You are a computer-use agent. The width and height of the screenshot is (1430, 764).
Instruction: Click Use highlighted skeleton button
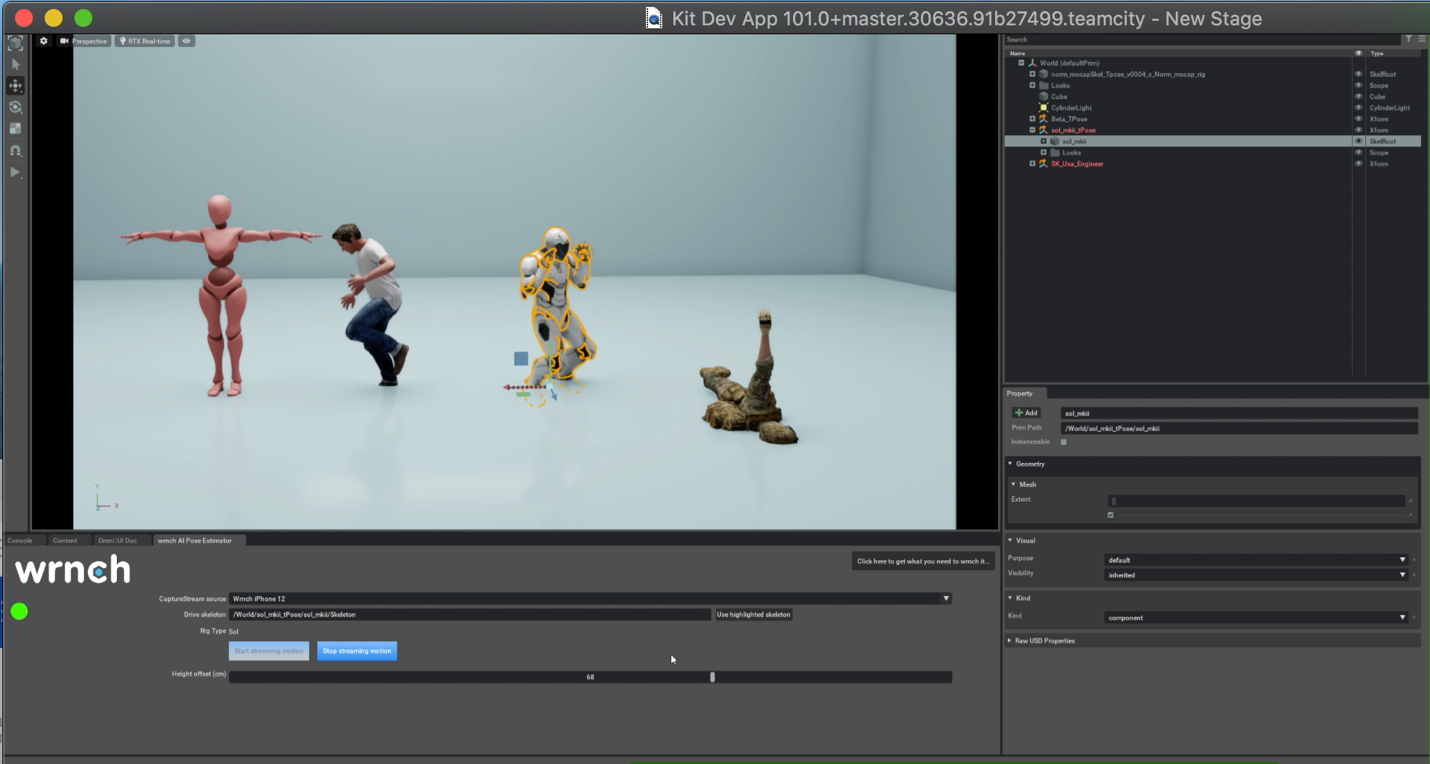pos(754,614)
